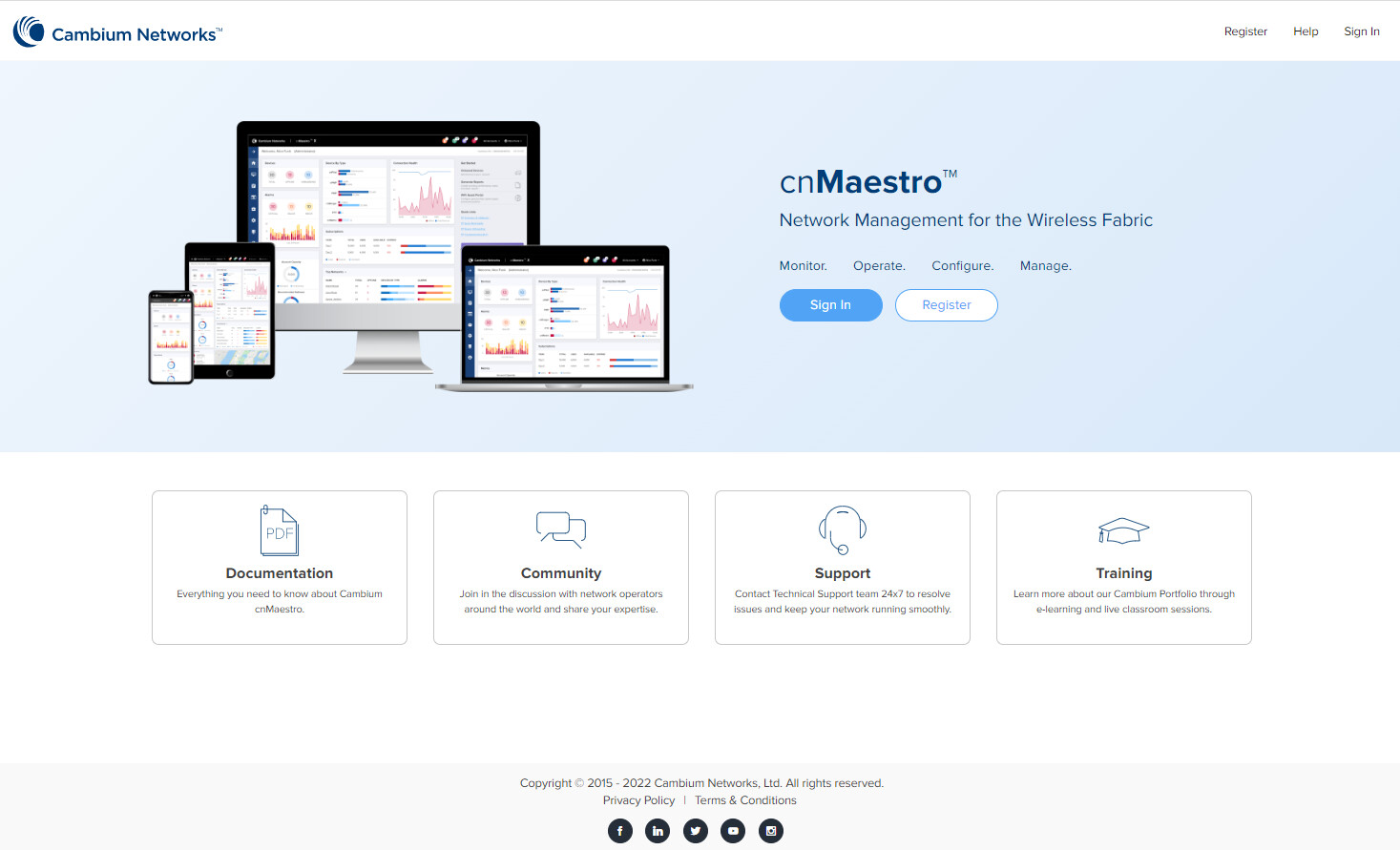Click the Cambium Networks logo
The image size is (1400, 850).
point(117,31)
